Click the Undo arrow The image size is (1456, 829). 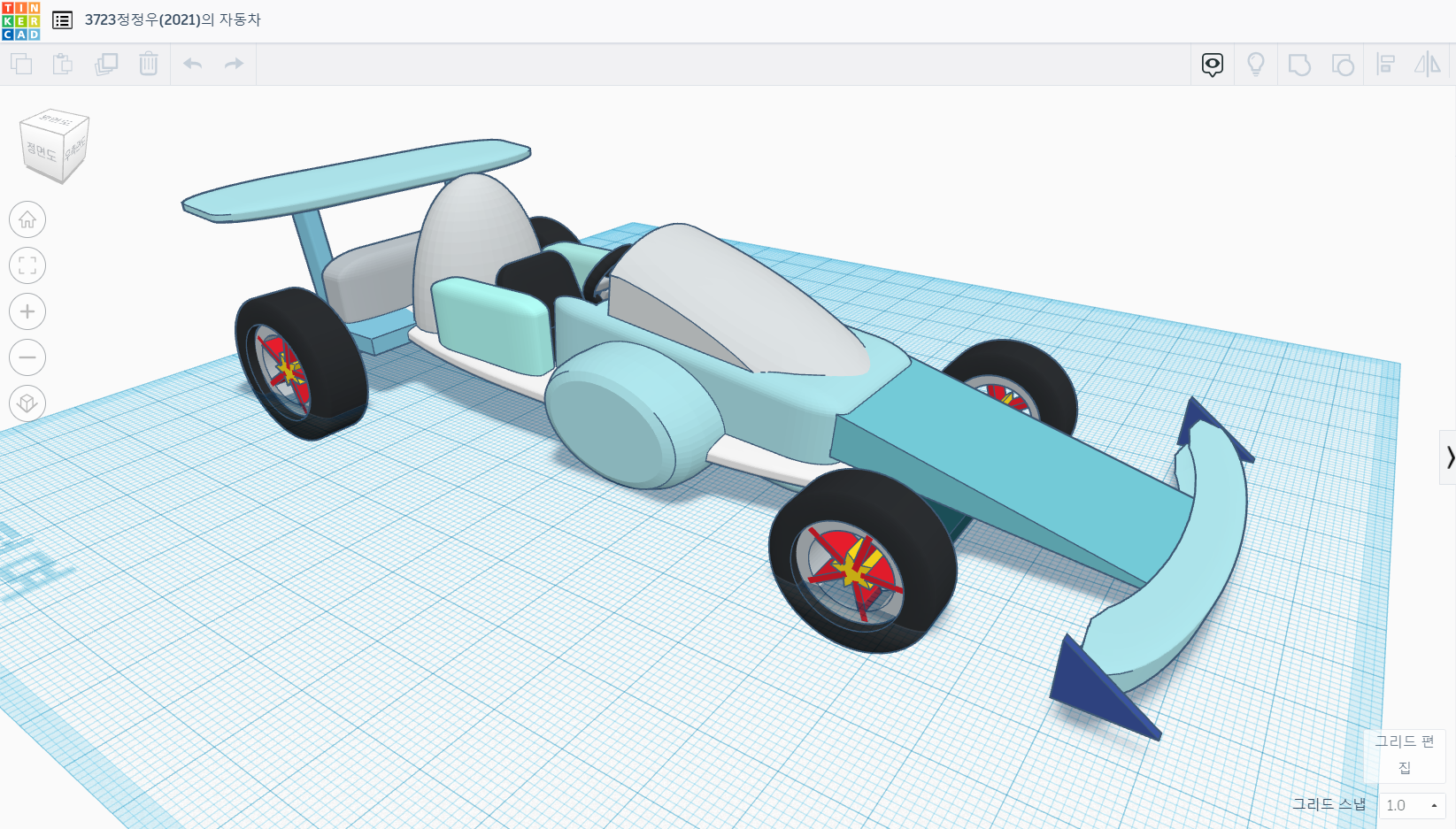tap(192, 64)
